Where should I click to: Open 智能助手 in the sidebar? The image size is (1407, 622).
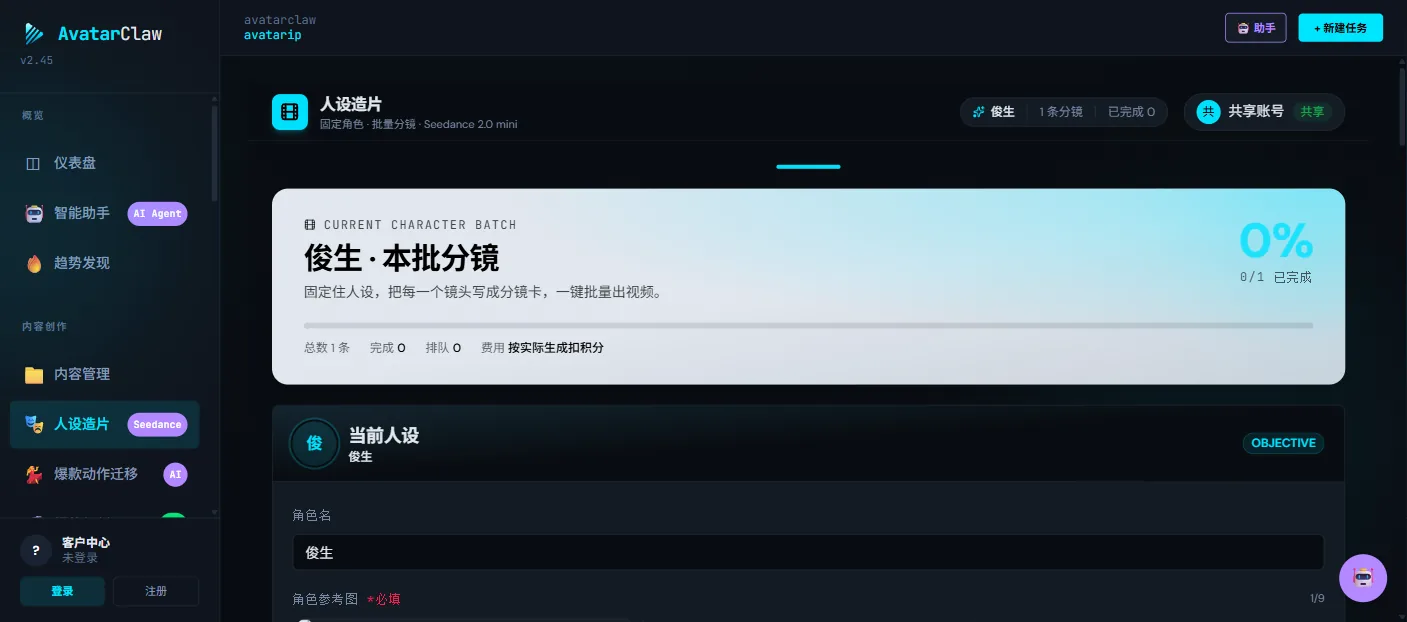105,213
